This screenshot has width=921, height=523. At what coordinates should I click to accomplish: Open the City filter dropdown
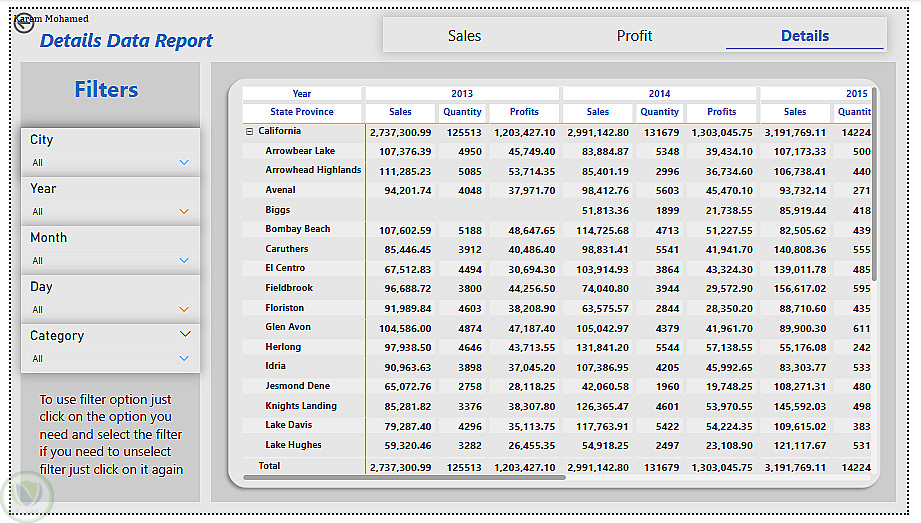184,162
